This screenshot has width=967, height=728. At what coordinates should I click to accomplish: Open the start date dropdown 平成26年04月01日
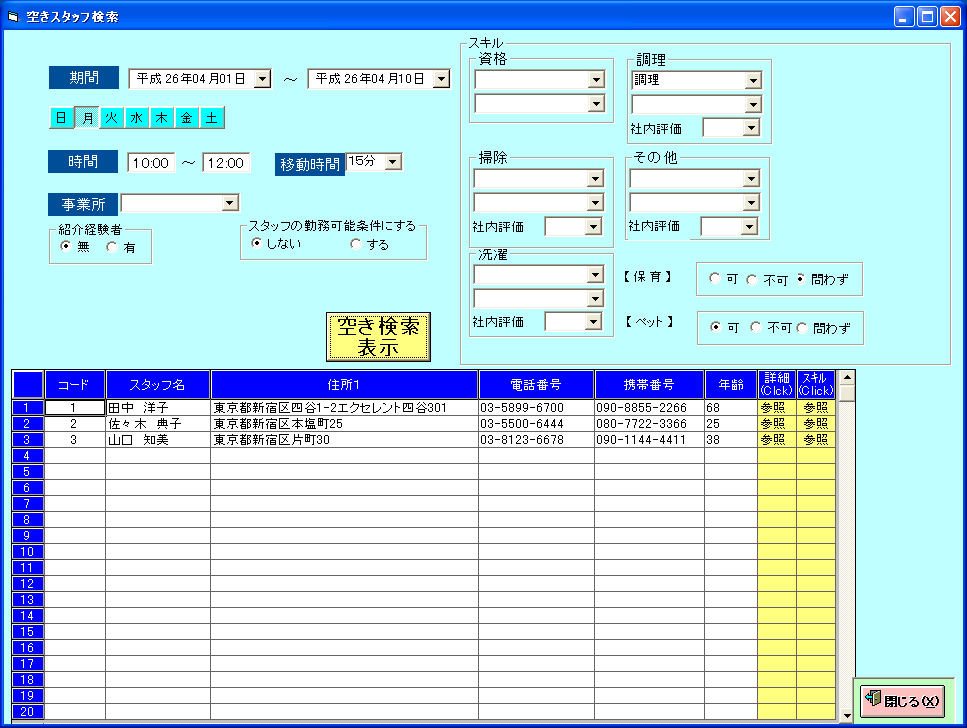click(263, 79)
